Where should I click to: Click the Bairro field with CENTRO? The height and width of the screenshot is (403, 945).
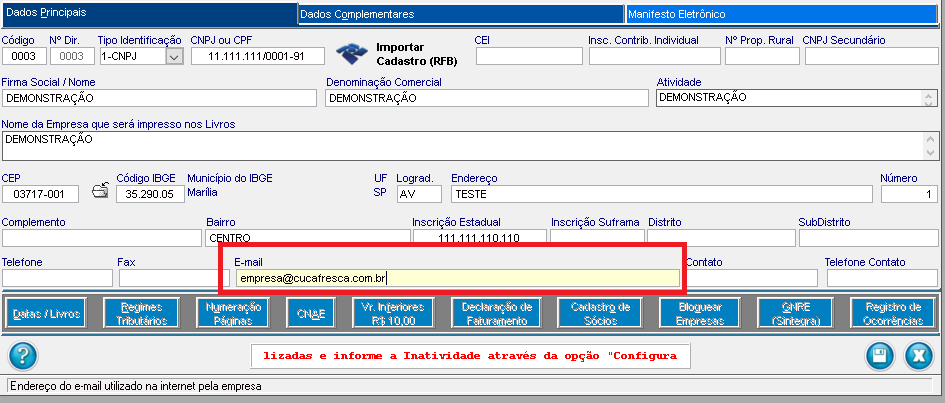coord(307,238)
